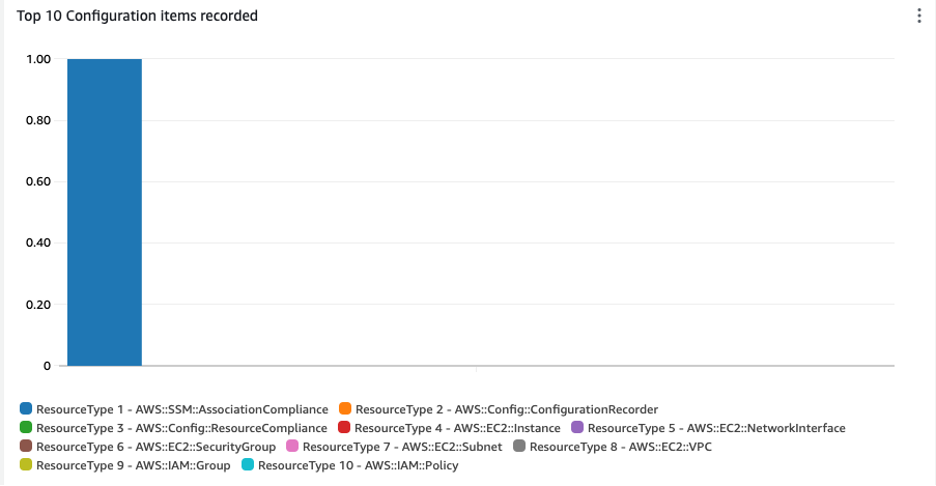This screenshot has height=486, width=936.
Task: Click olive ResourceType 9 legend swatch
Action: click(26, 465)
